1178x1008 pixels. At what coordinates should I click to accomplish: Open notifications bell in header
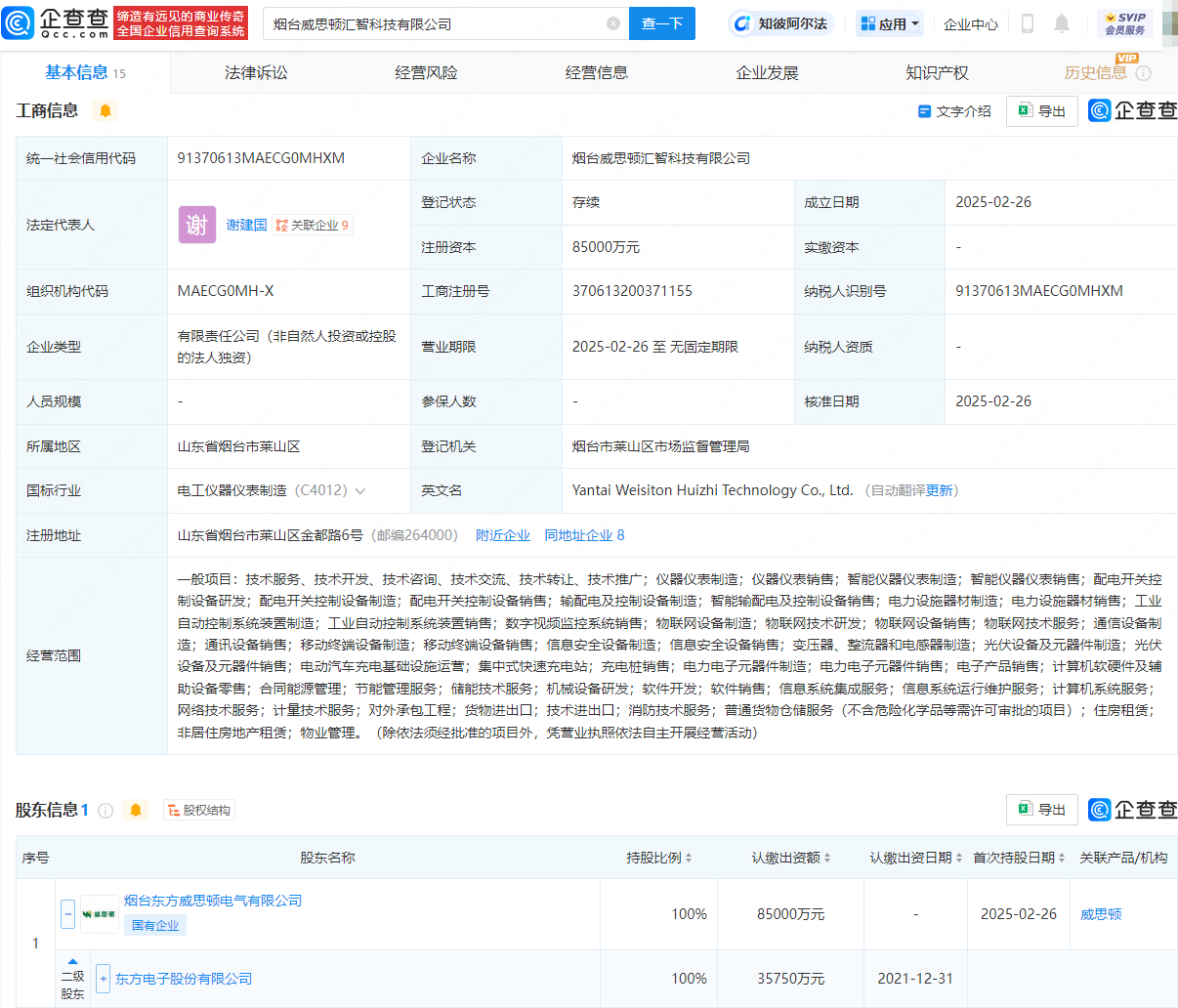[1062, 23]
